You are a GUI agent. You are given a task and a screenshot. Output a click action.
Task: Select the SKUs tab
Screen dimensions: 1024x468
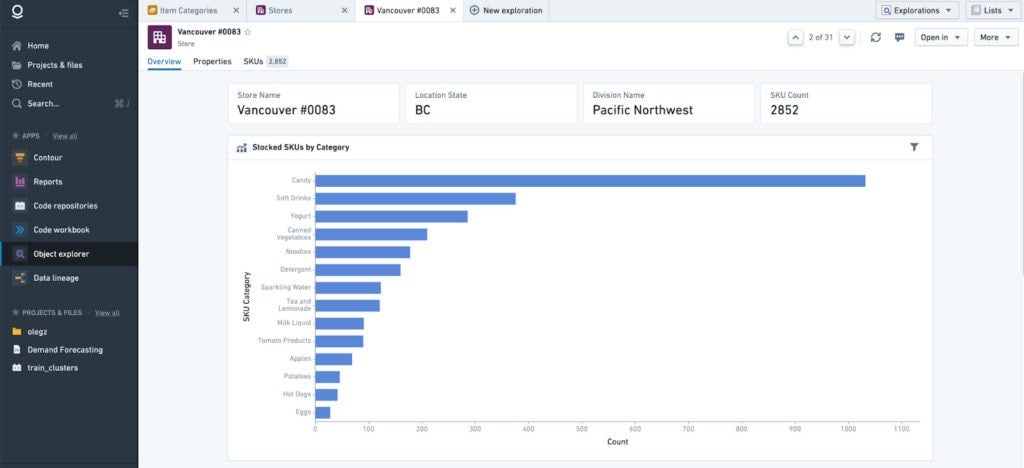(266, 61)
